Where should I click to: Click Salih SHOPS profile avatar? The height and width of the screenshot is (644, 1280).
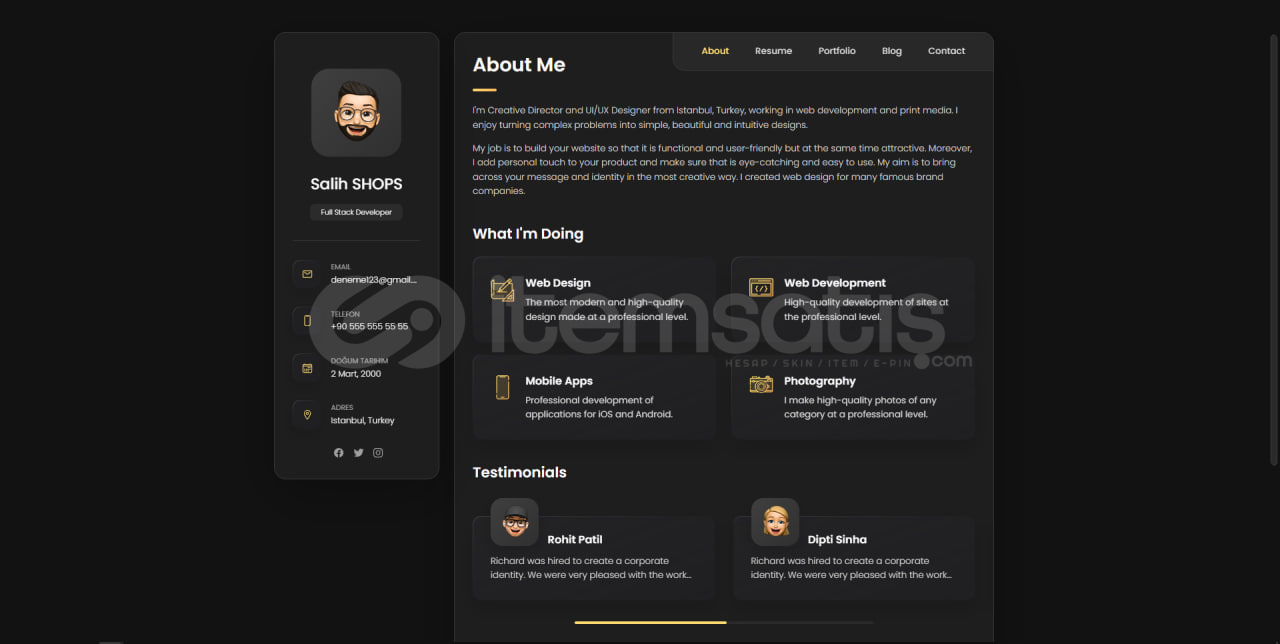click(x=356, y=113)
